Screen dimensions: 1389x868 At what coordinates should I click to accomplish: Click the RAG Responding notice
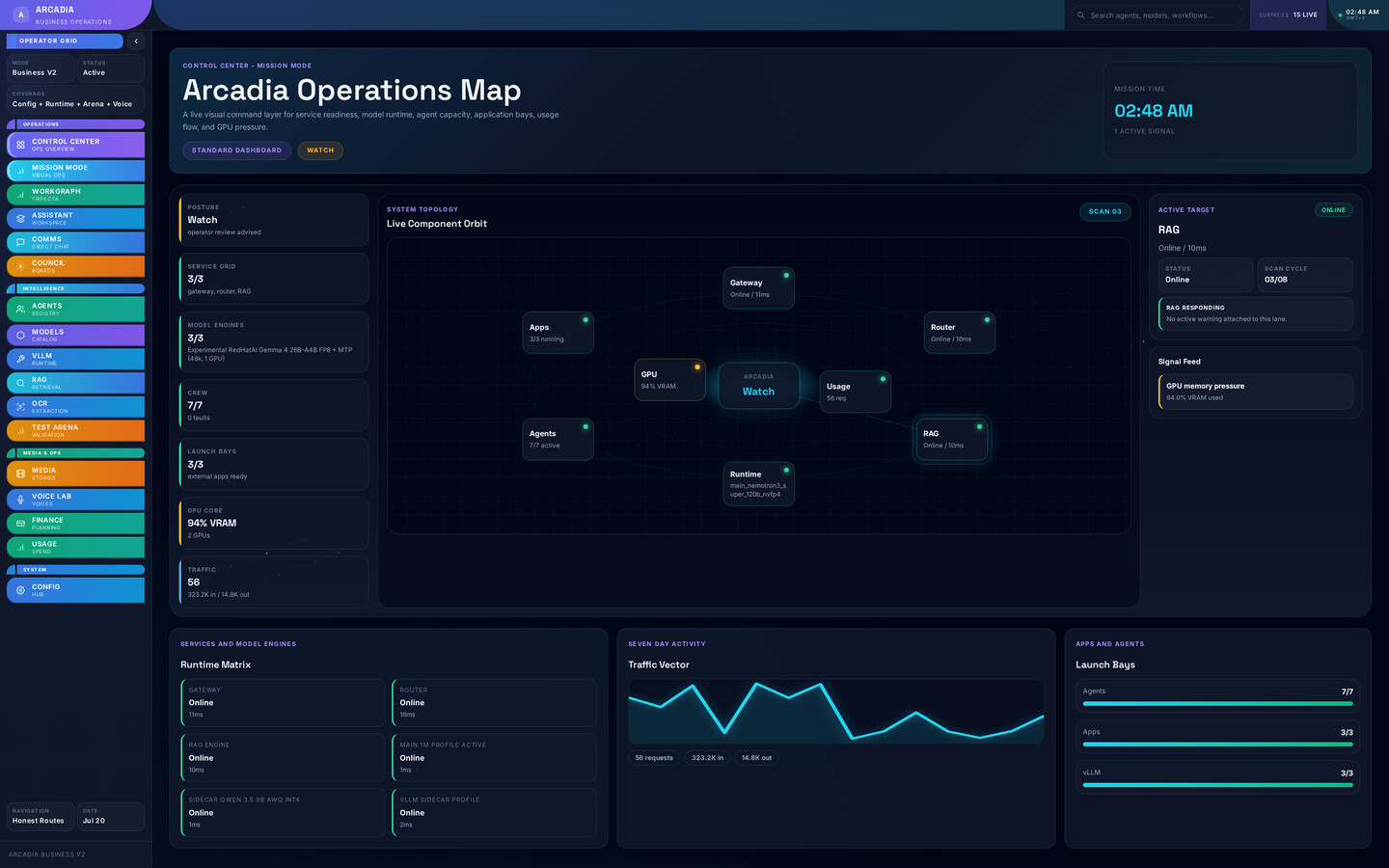pos(1256,313)
